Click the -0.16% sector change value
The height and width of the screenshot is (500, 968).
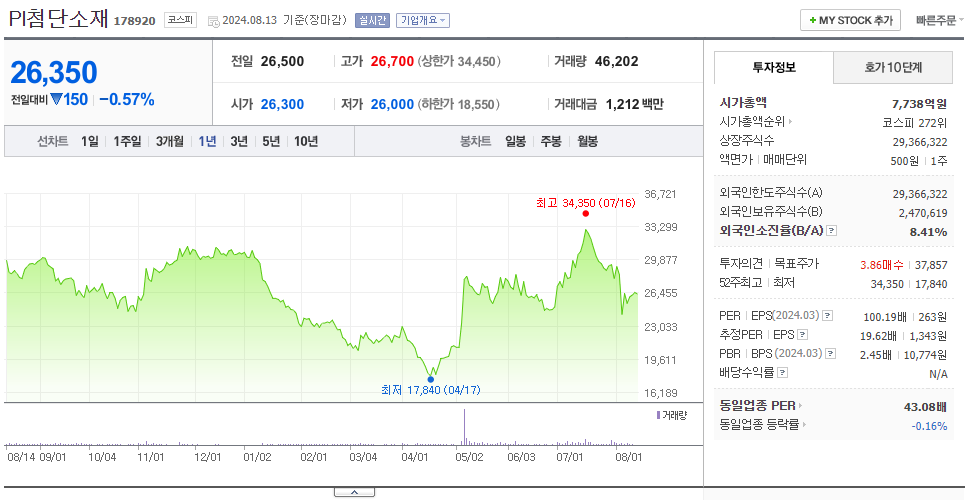coord(929,426)
